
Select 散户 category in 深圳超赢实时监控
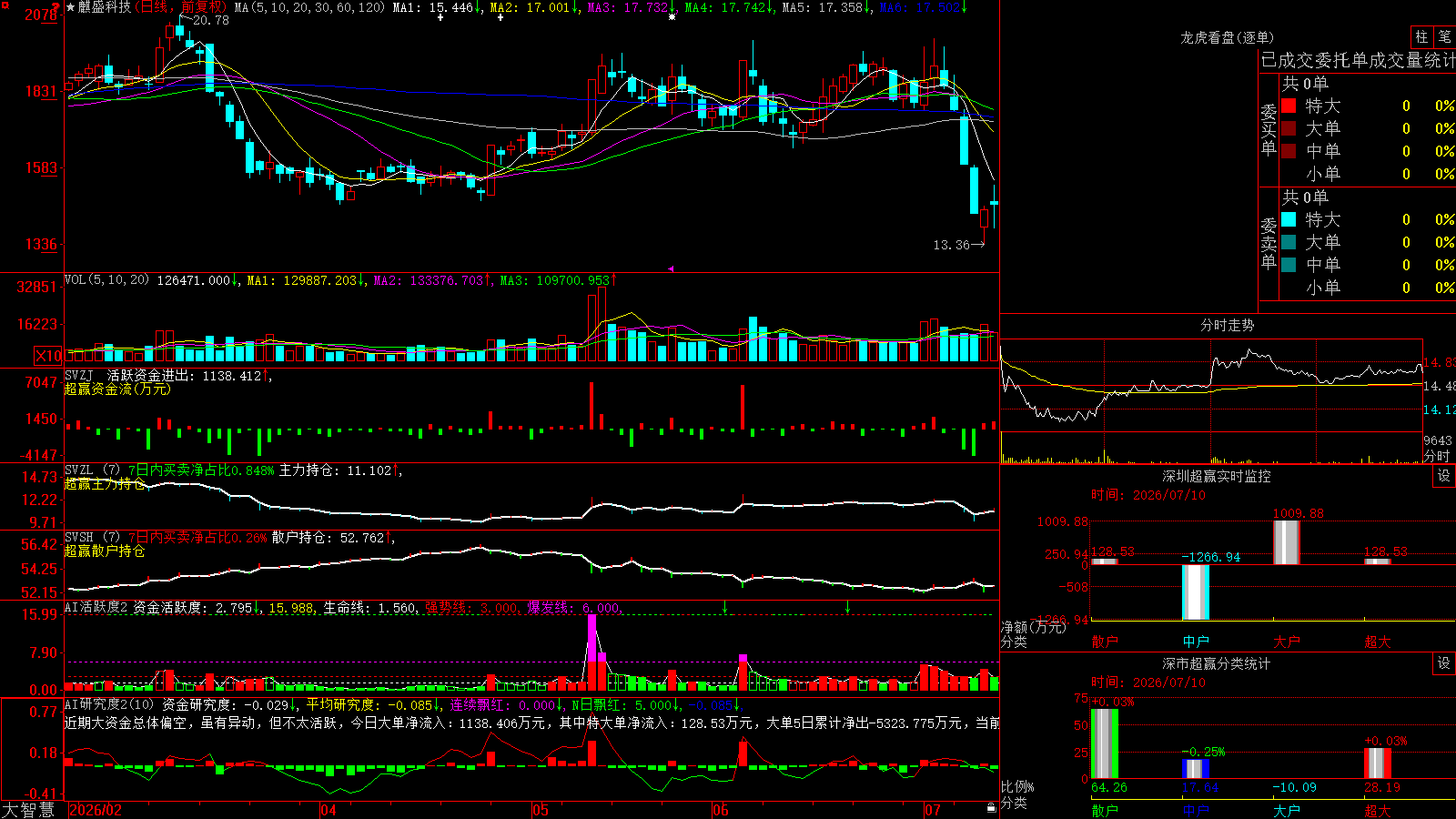coord(1105,642)
